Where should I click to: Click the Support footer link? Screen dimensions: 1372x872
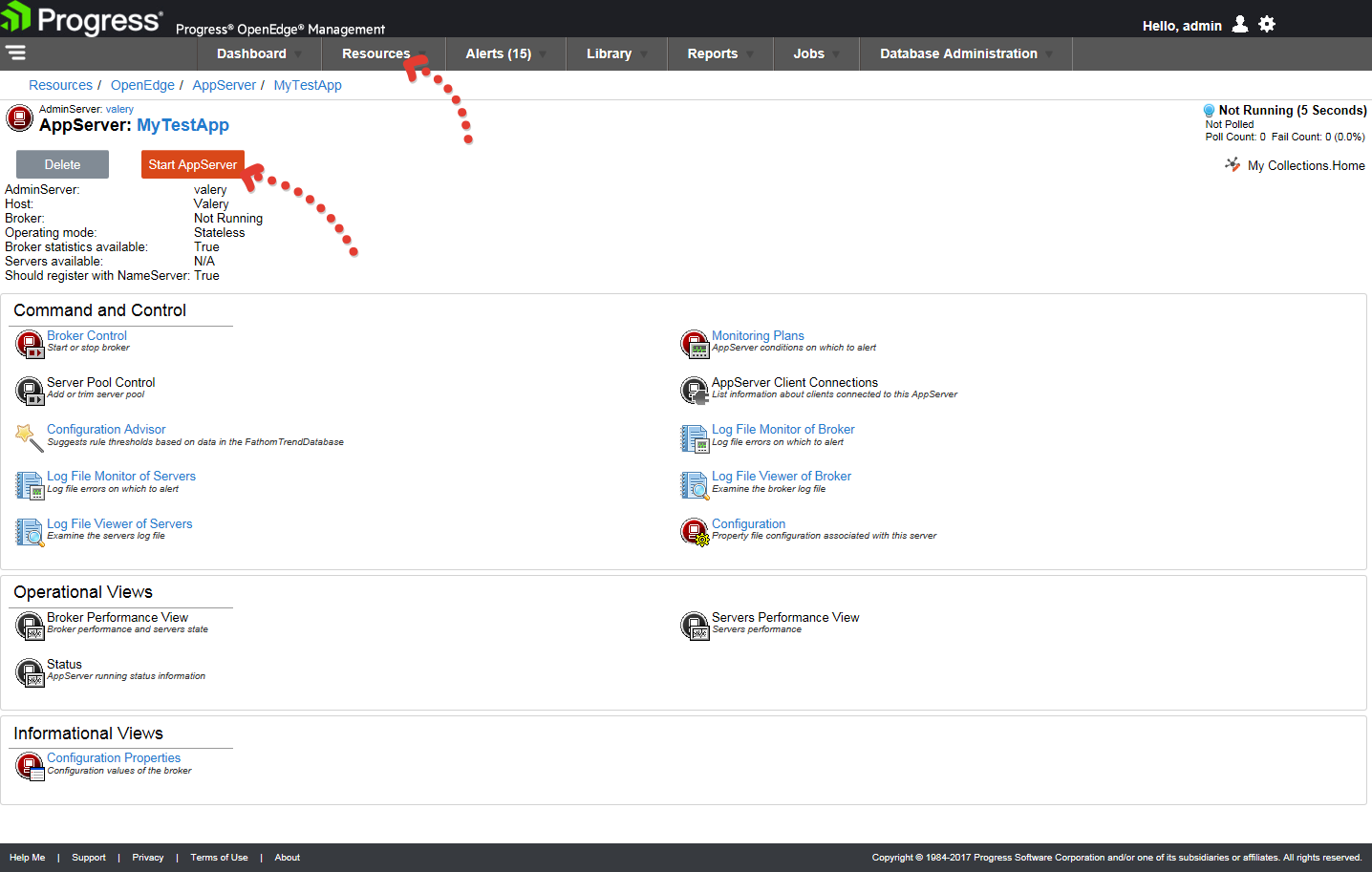[x=89, y=858]
